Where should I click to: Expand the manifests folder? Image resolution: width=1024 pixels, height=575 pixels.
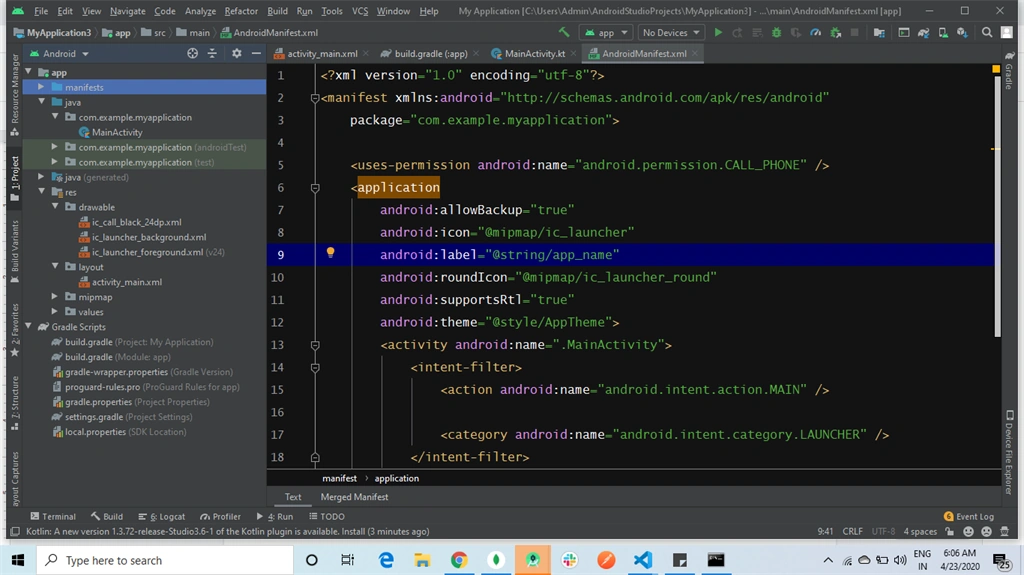41,87
